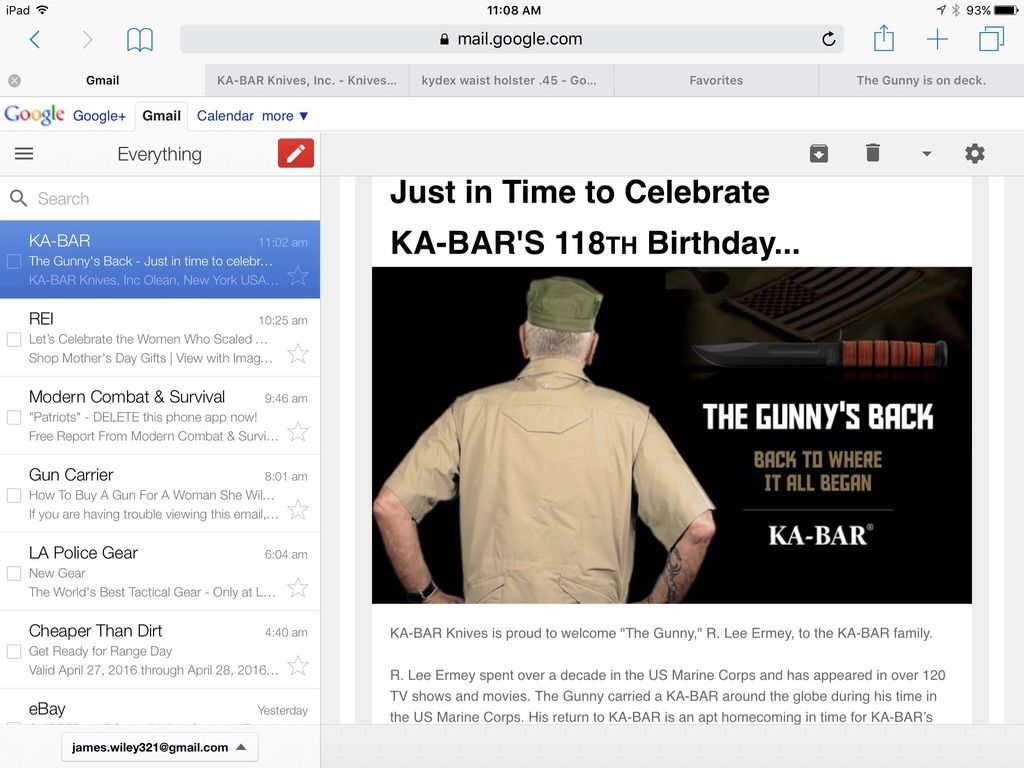This screenshot has height=768, width=1024.
Task: Open the Calendar link
Action: pyautogui.click(x=225, y=116)
